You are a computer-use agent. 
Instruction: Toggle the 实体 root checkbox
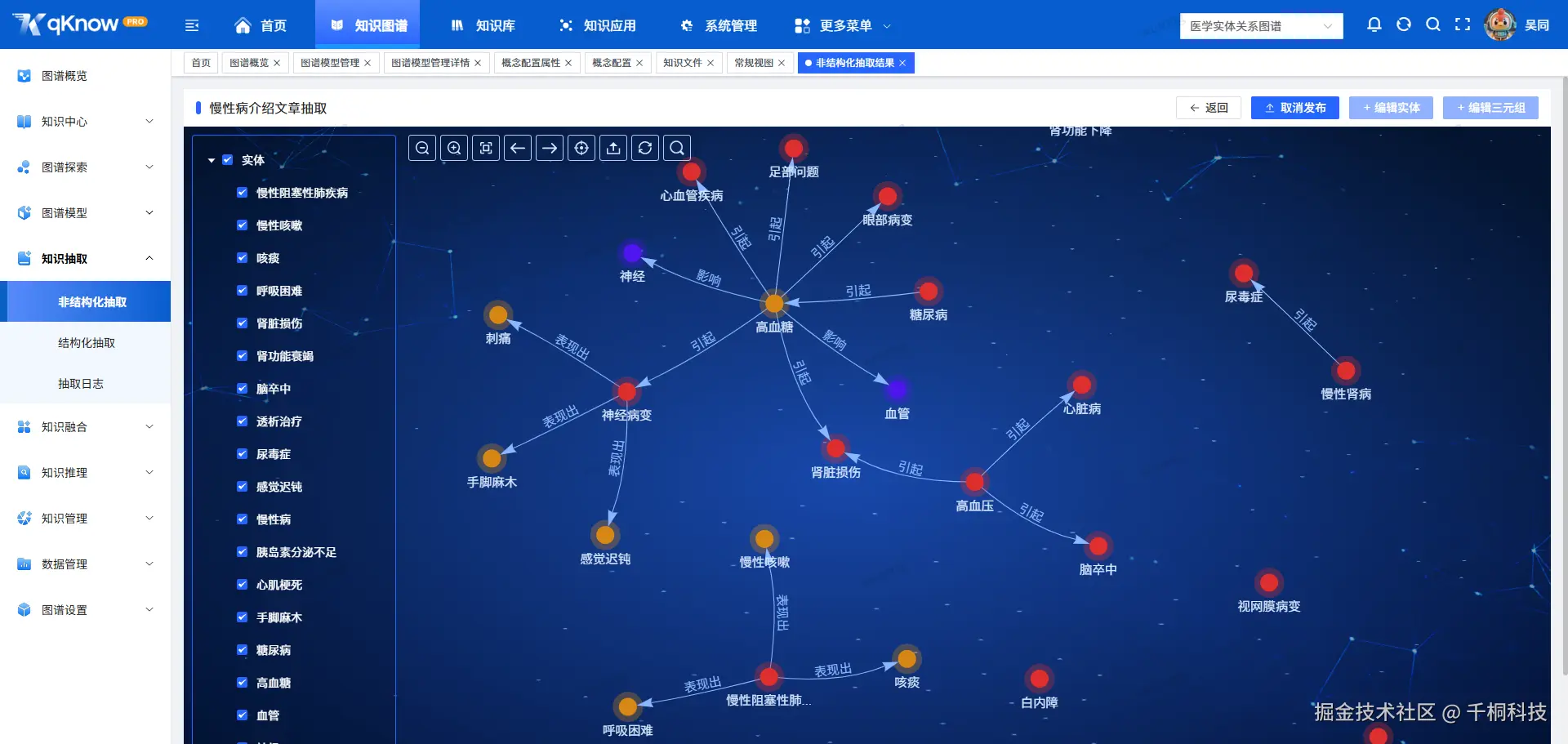point(228,160)
